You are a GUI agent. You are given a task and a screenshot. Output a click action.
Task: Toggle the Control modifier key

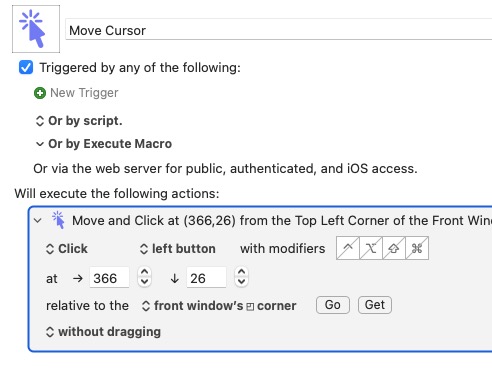(348, 248)
